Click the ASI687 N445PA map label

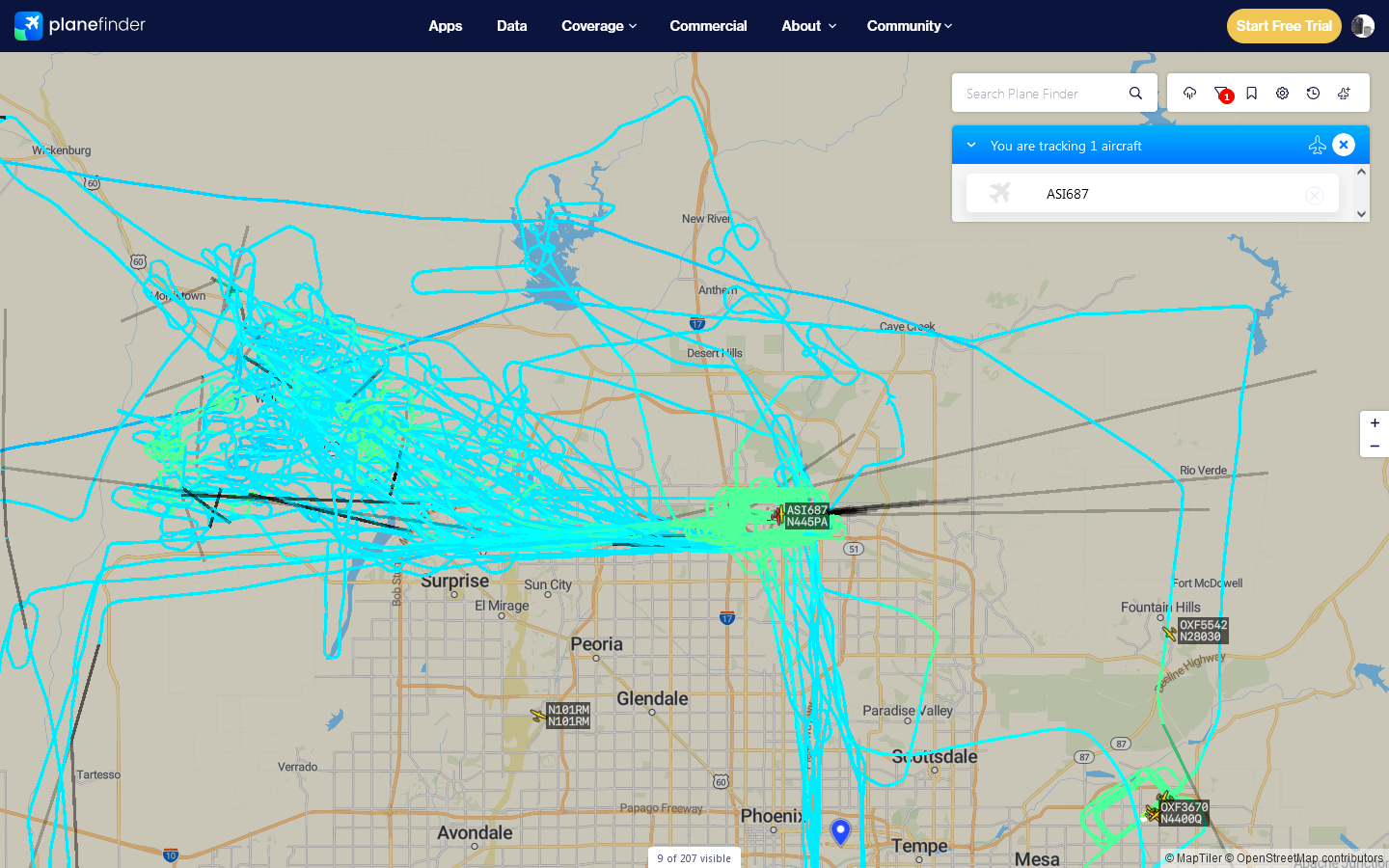[x=807, y=516]
